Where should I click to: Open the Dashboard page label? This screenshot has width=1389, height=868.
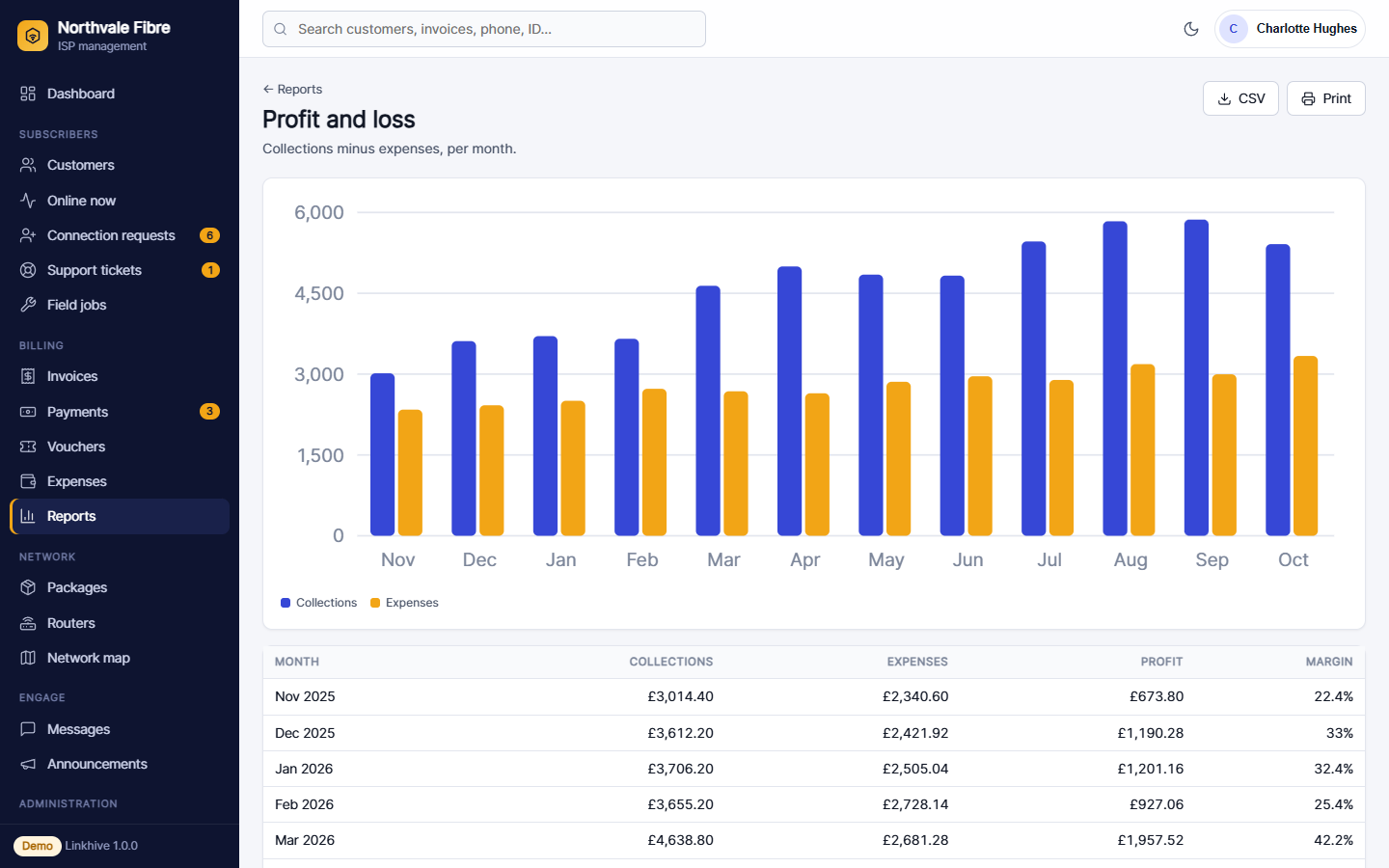[81, 94]
